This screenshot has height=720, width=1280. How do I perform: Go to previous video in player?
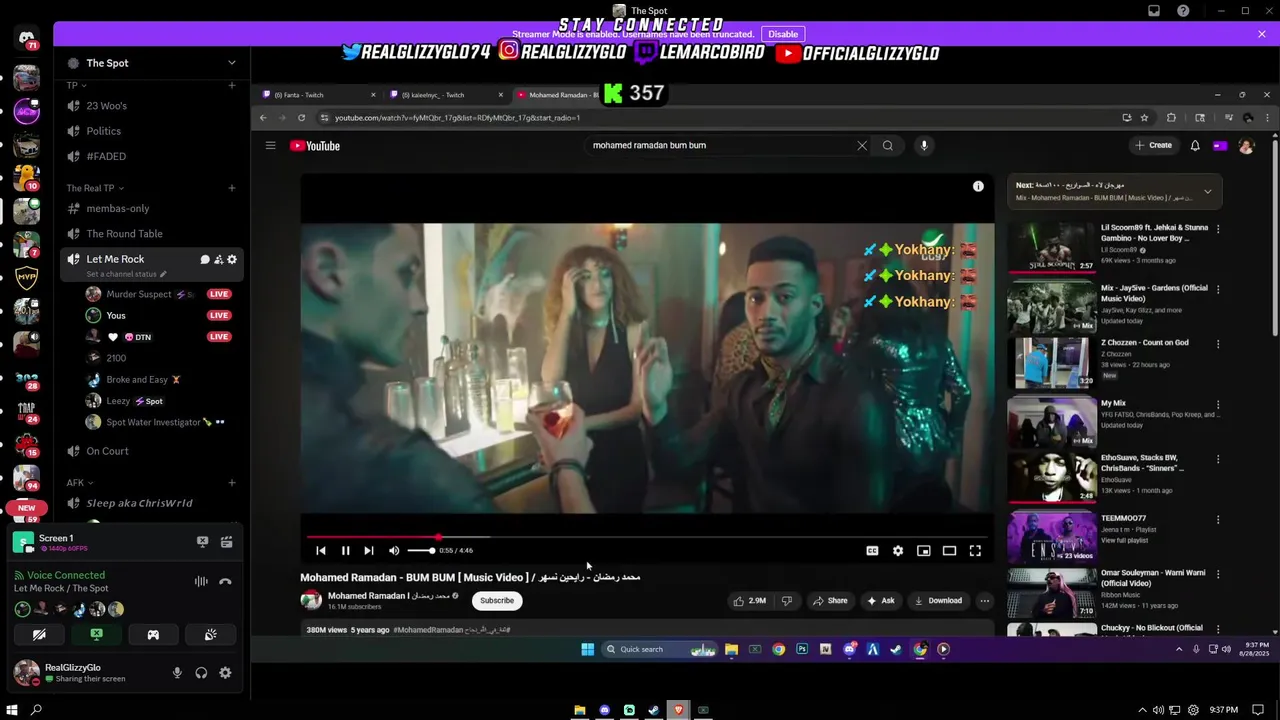321,550
